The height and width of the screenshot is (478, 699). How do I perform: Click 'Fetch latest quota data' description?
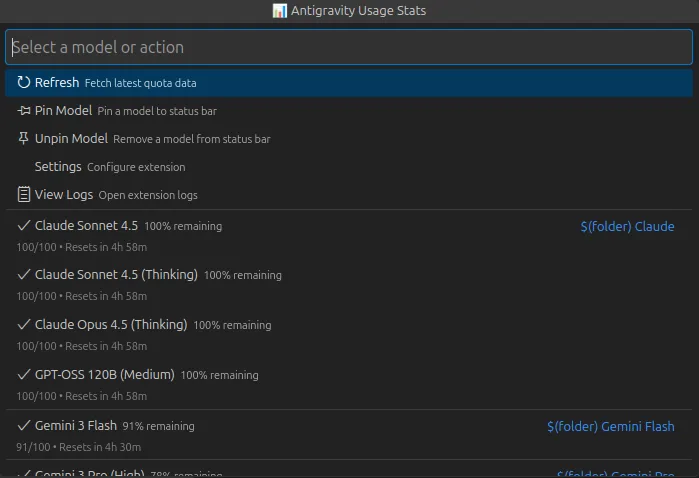point(140,83)
